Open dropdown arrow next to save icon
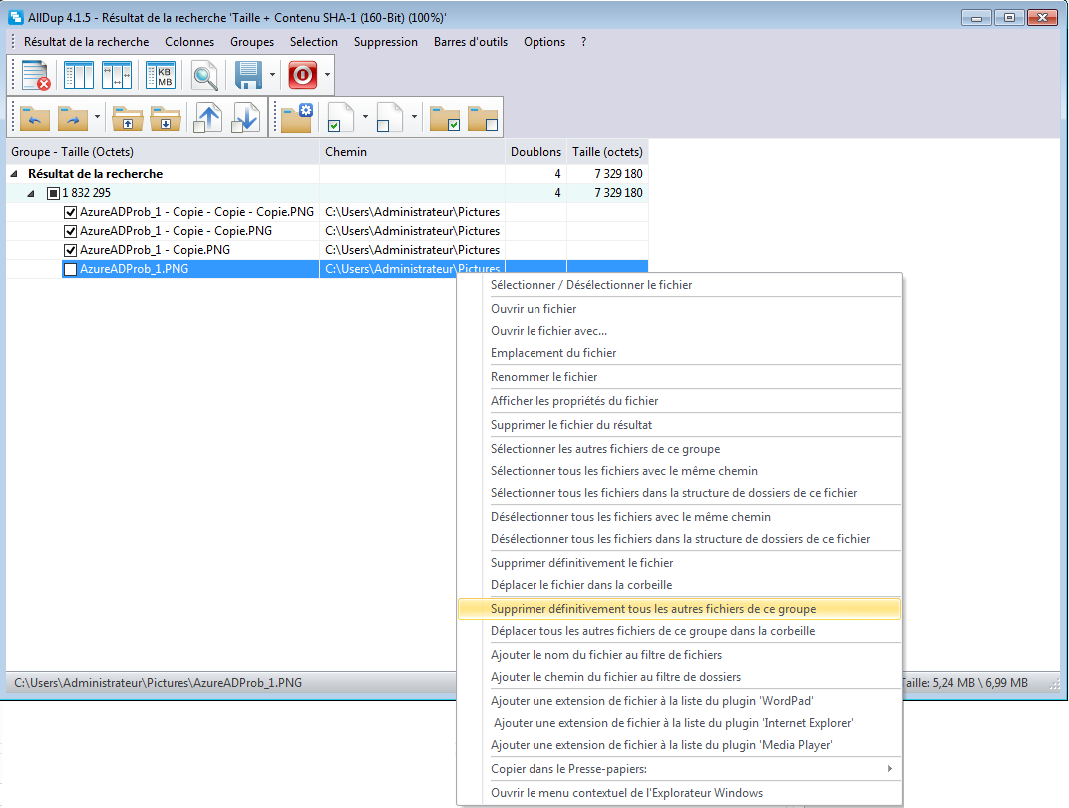 click(x=272, y=76)
